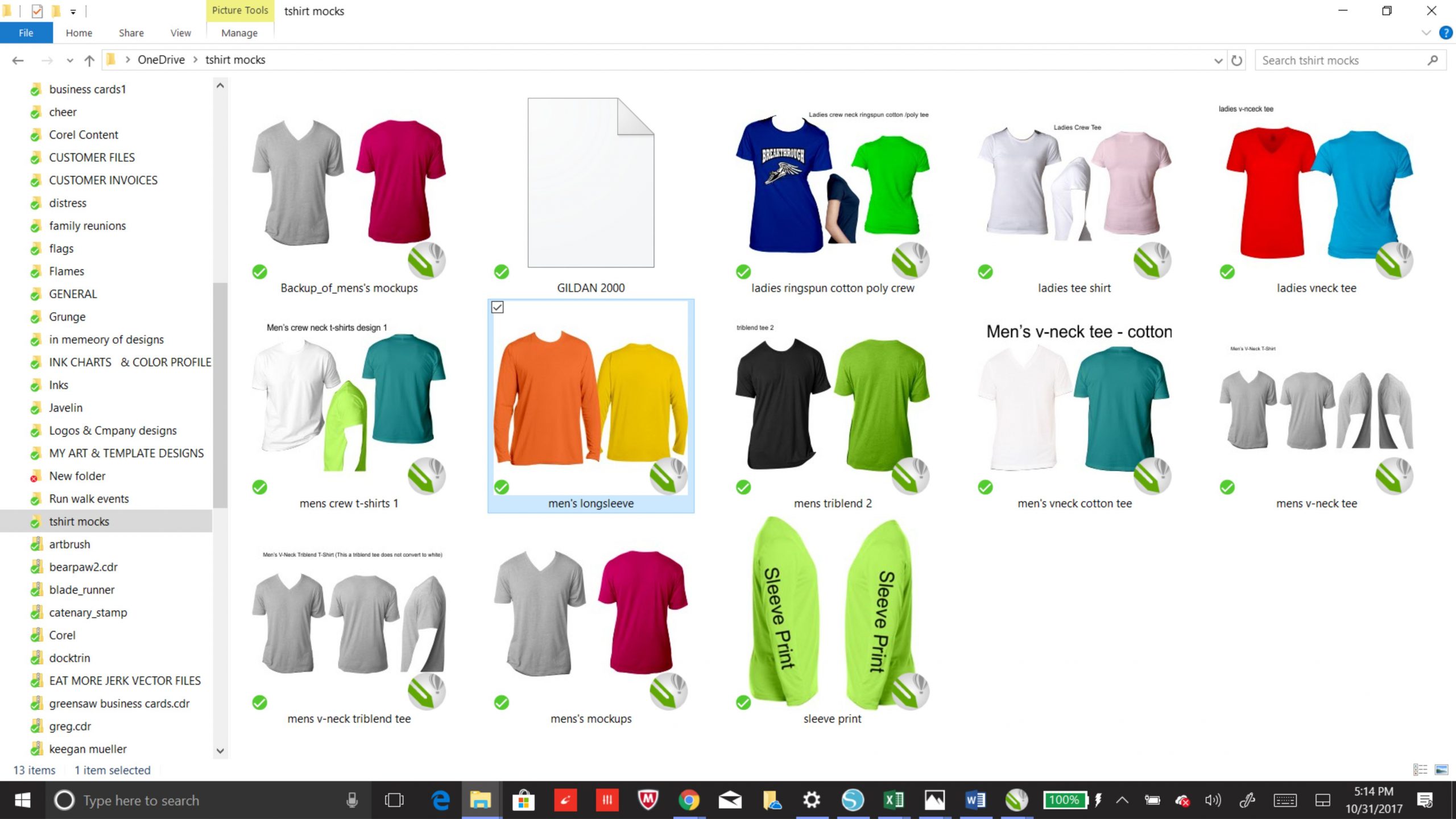Switch to Large thumbnails view icon

[x=1441, y=770]
